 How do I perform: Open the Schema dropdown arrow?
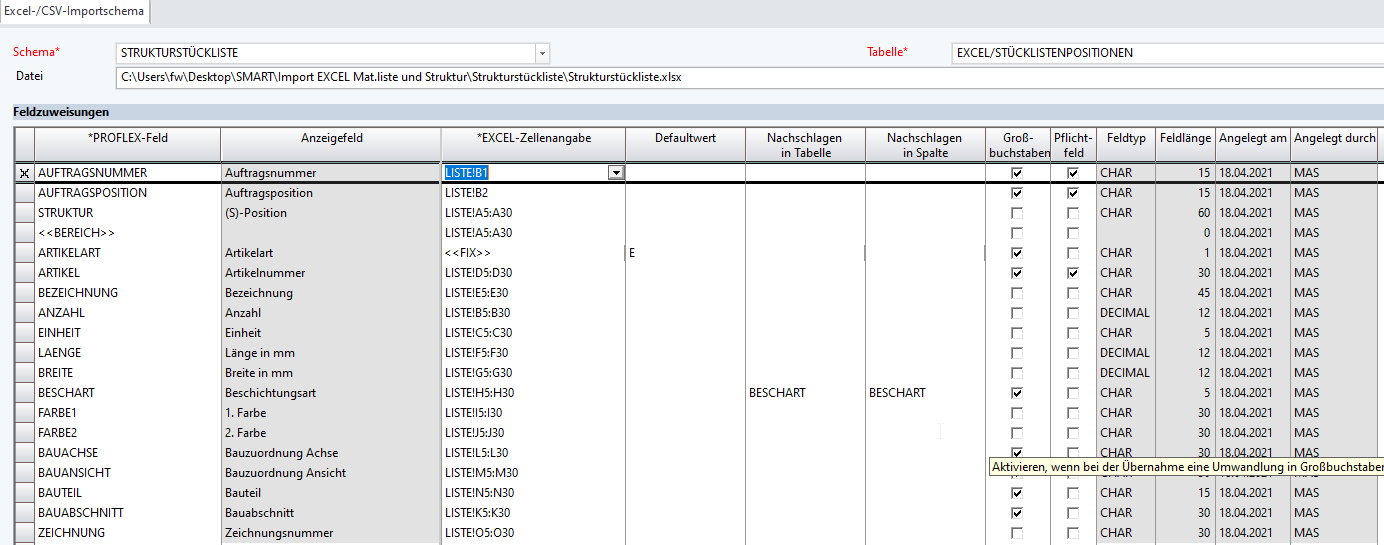[x=541, y=53]
